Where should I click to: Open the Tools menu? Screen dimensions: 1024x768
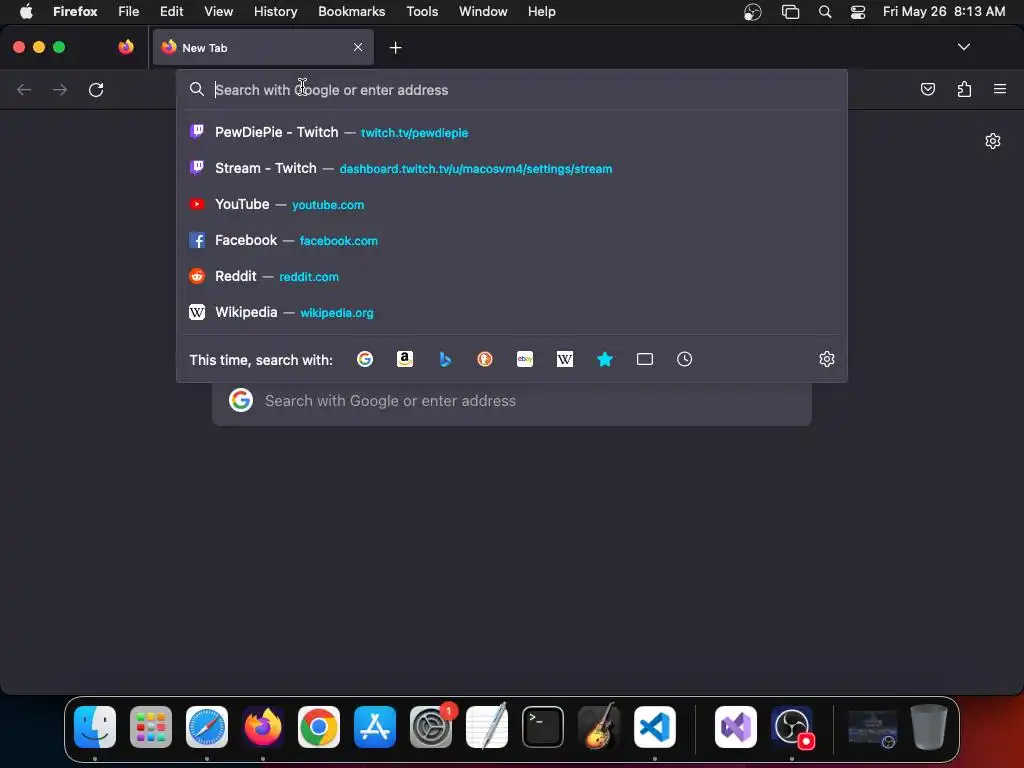point(422,12)
